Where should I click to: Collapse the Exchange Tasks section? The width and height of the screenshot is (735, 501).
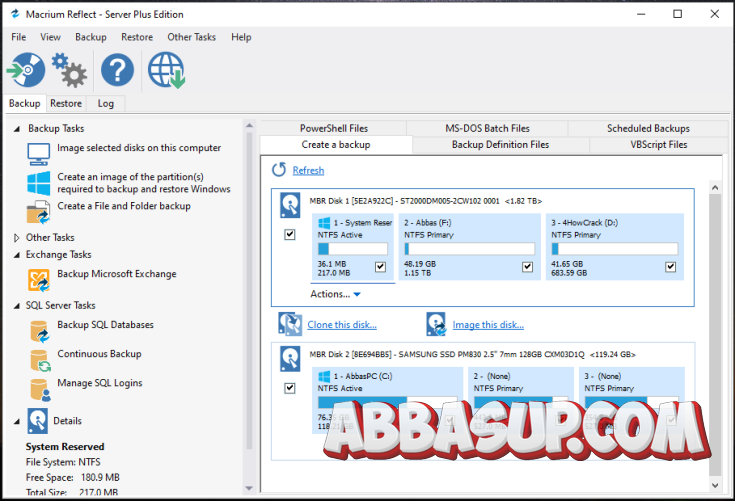tap(17, 255)
